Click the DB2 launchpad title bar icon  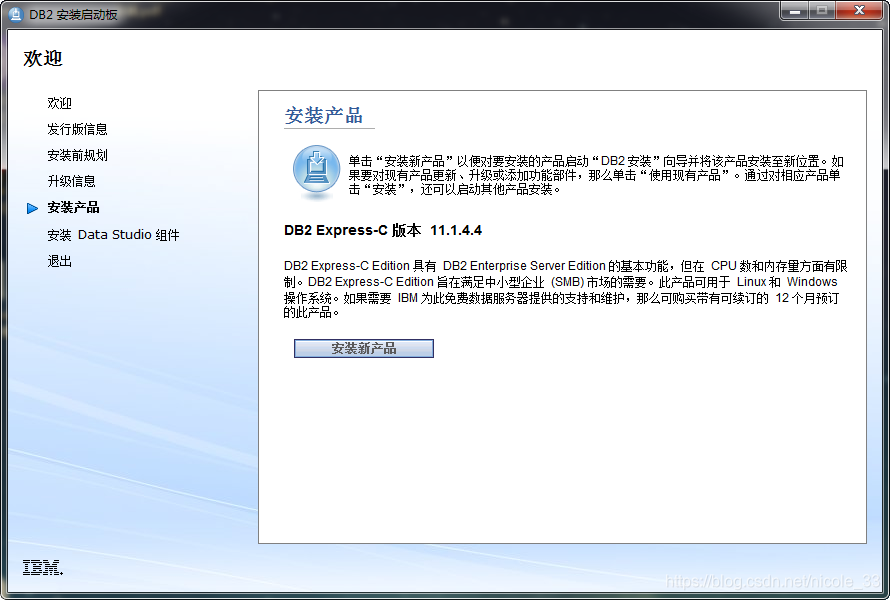[16, 14]
